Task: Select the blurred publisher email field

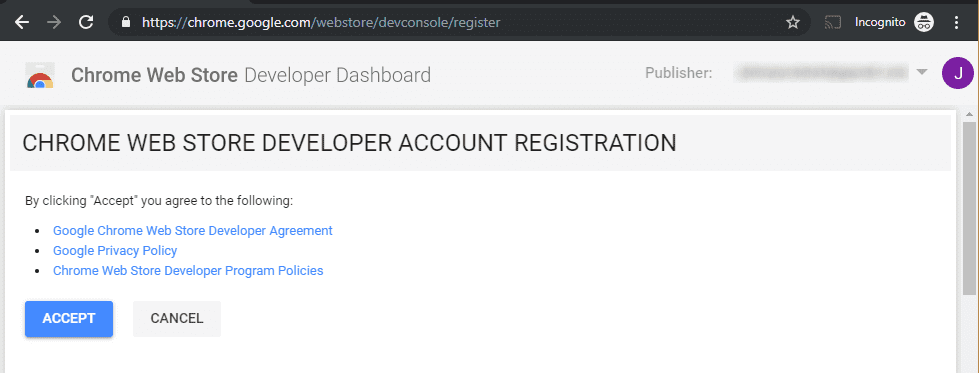Action: 821,73
